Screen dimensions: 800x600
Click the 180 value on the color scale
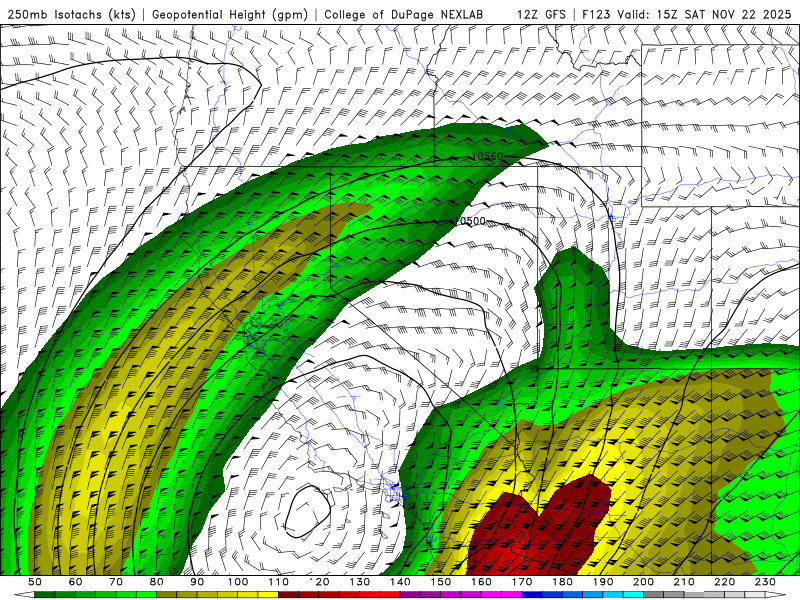tap(562, 582)
